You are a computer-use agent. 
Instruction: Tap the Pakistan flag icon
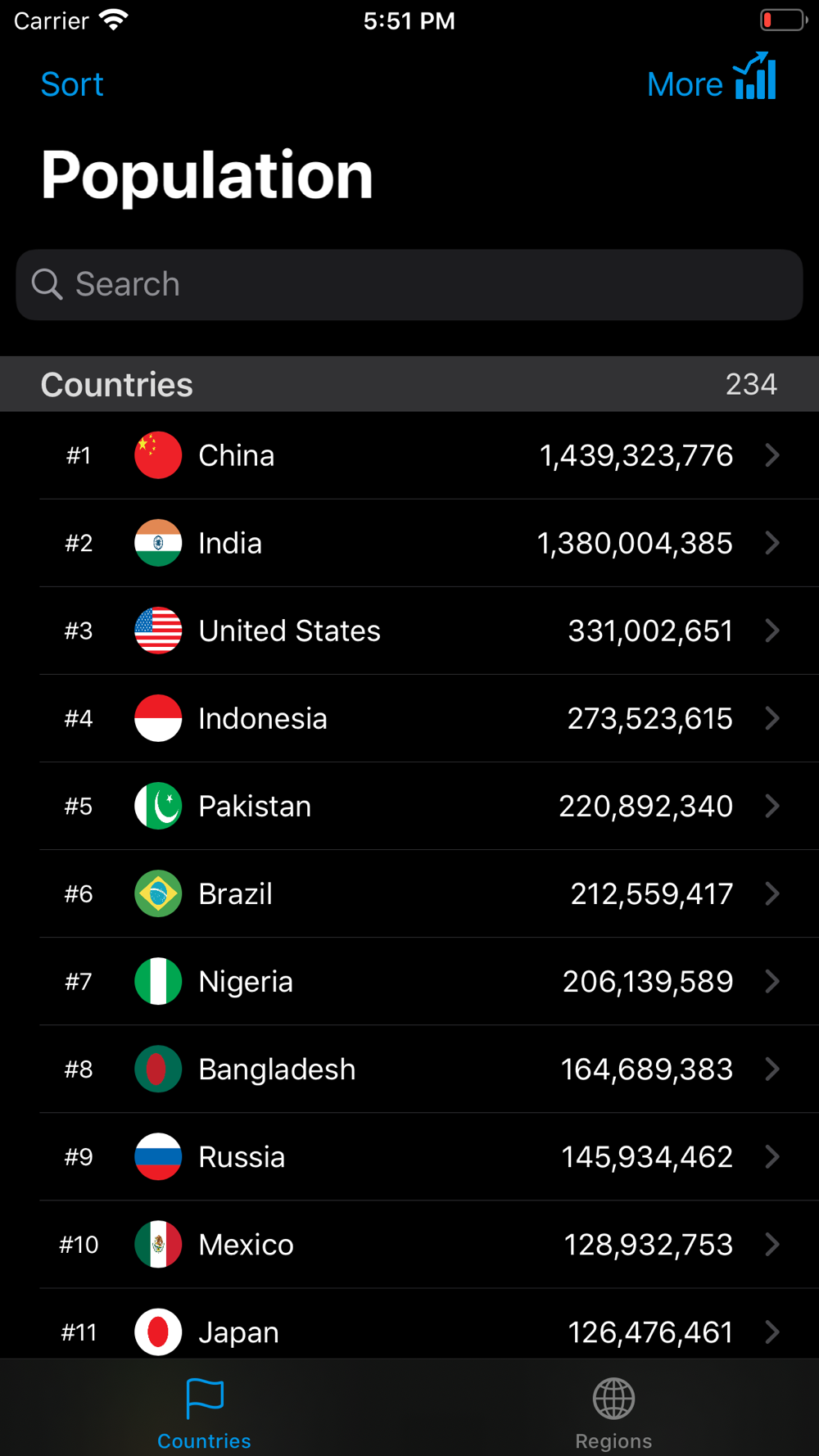point(158,806)
